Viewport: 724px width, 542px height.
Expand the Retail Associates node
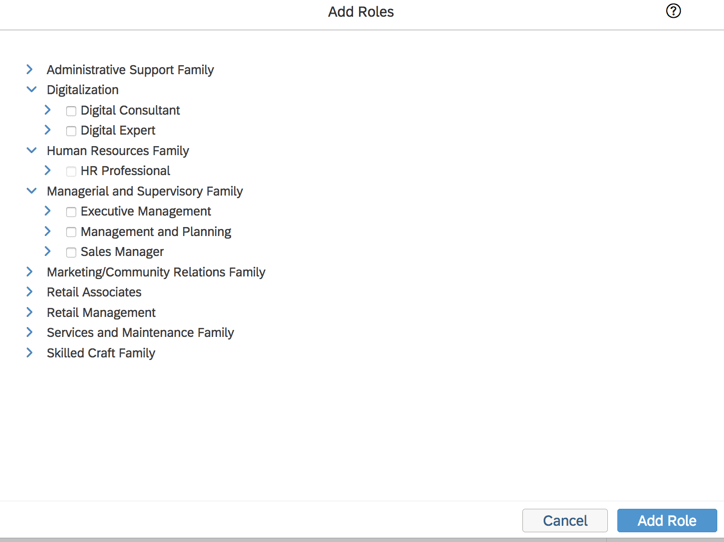(30, 292)
